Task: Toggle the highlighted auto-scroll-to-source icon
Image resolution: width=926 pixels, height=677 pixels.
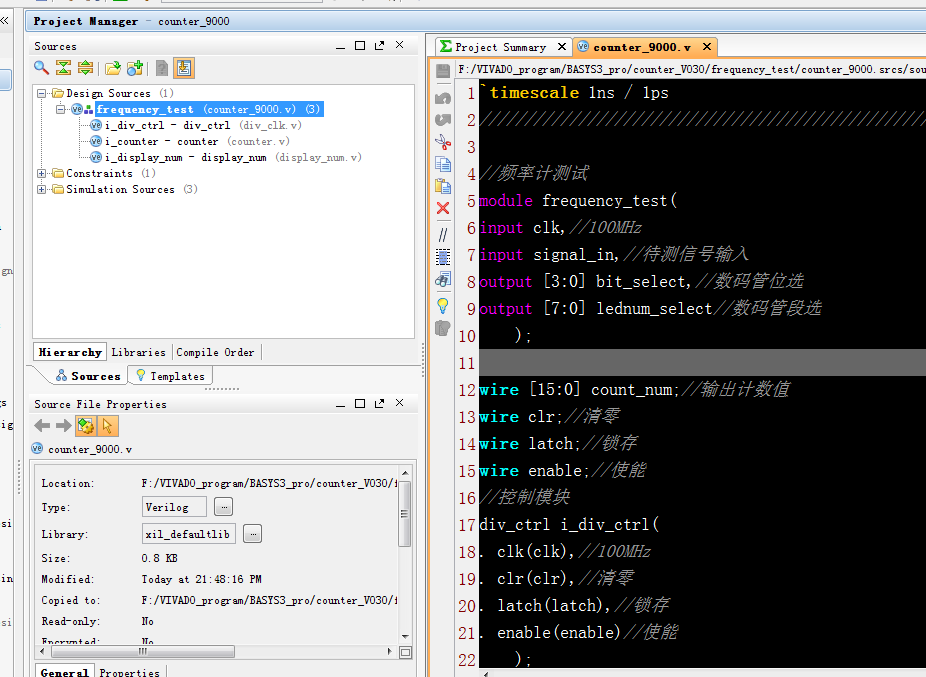Action: [x=184, y=68]
